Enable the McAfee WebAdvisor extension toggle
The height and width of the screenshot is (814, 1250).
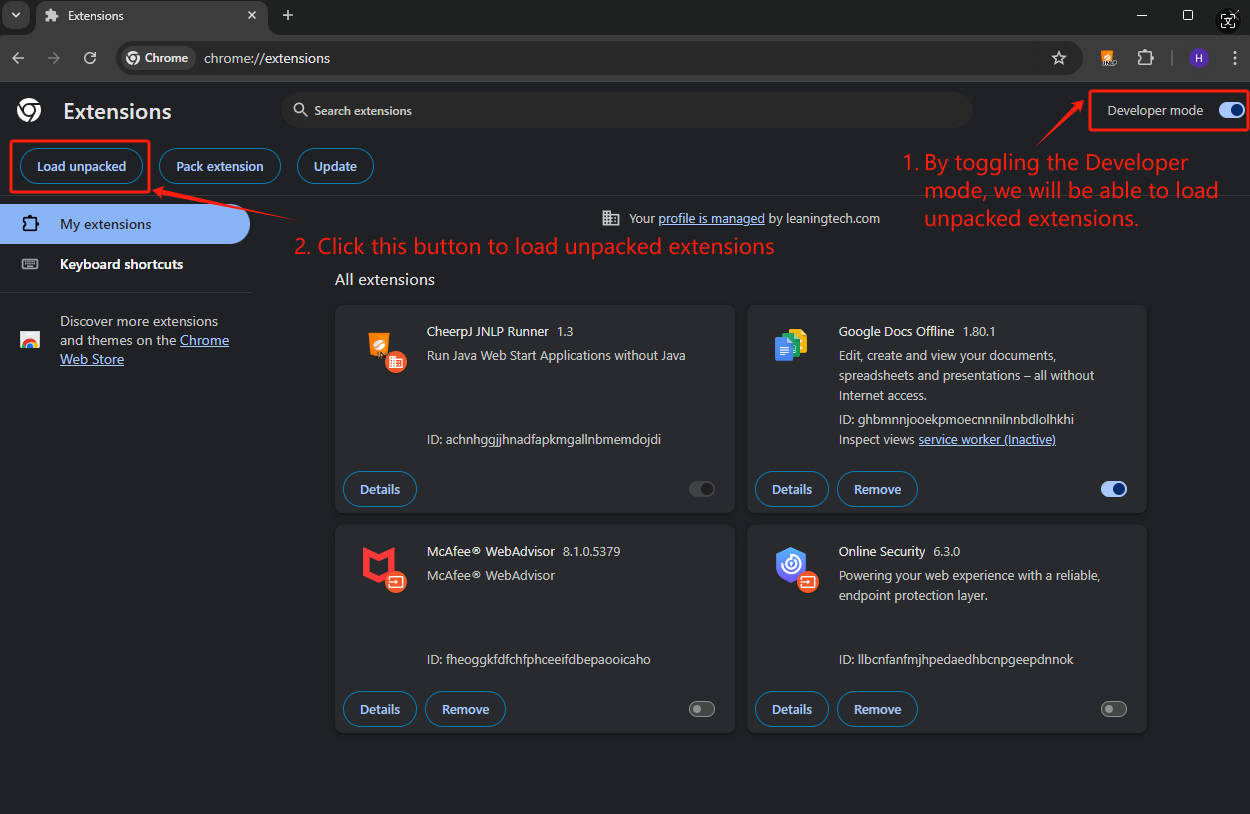[x=702, y=709]
